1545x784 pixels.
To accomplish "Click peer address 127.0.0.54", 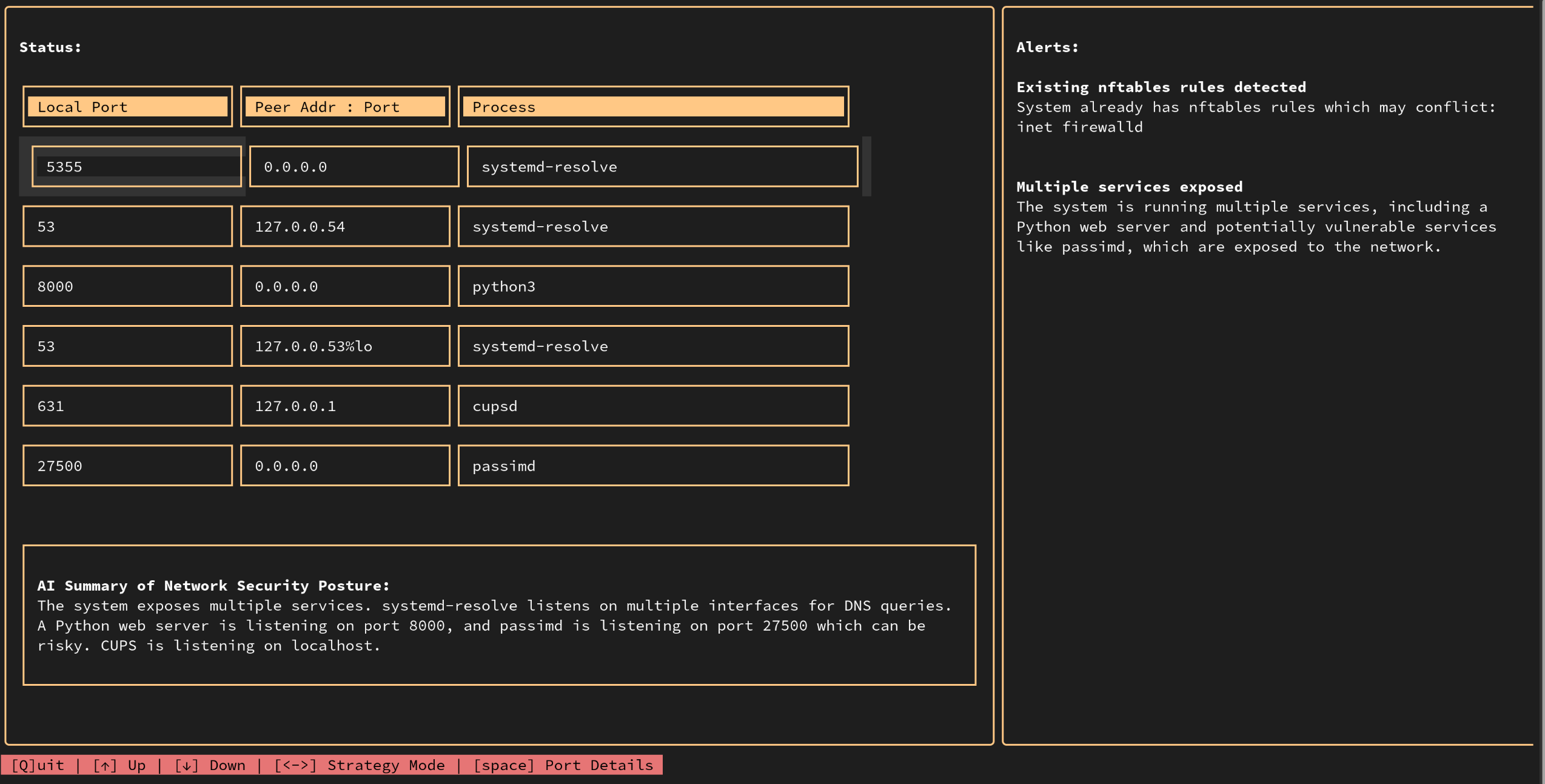I will tap(344, 227).
